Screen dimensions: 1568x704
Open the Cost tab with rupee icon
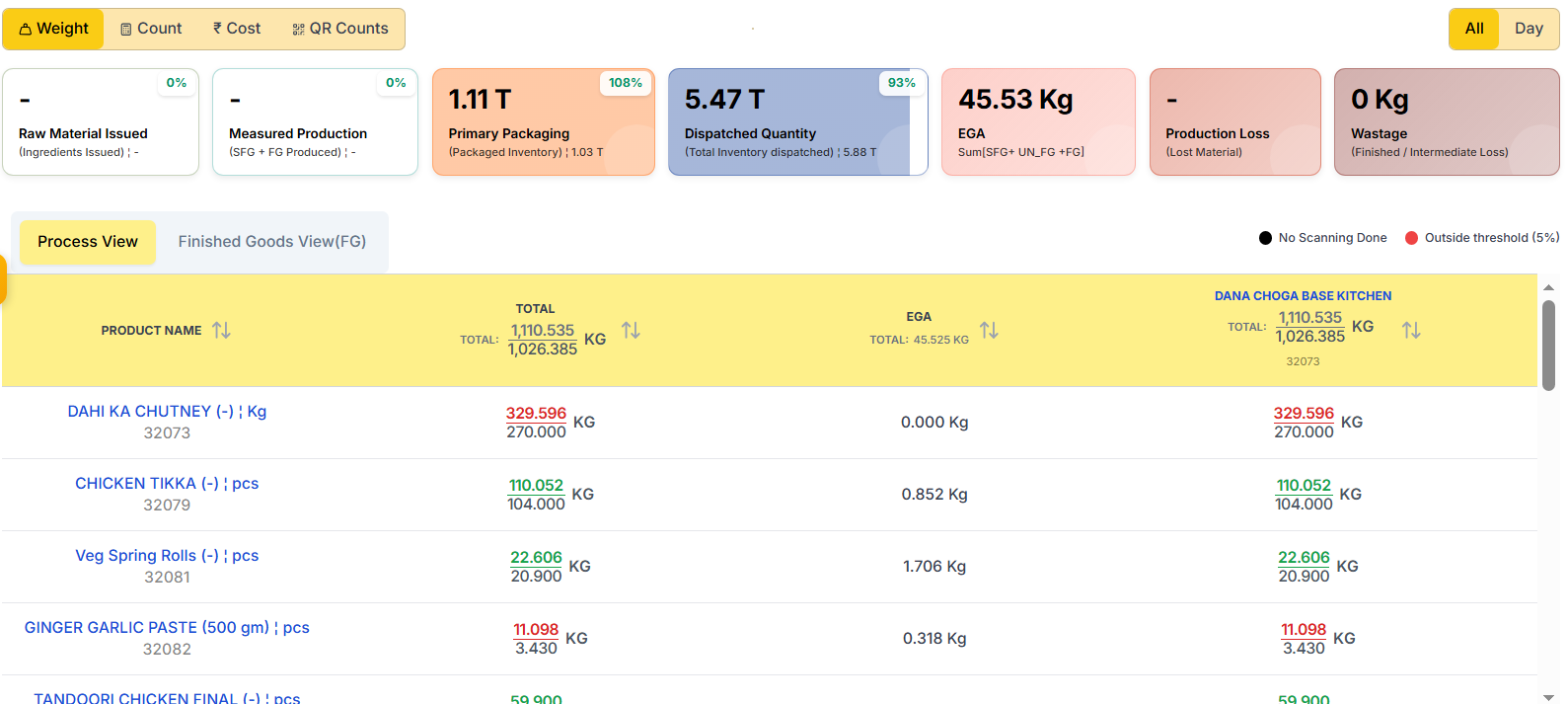tap(237, 29)
